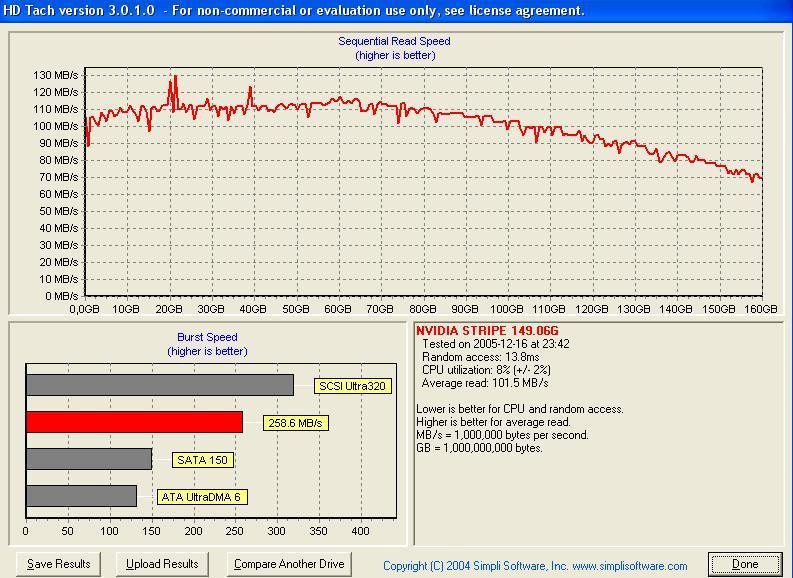Select the Random access 13.8ms line
Viewport: 793px width, 578px height.
[x=482, y=357]
